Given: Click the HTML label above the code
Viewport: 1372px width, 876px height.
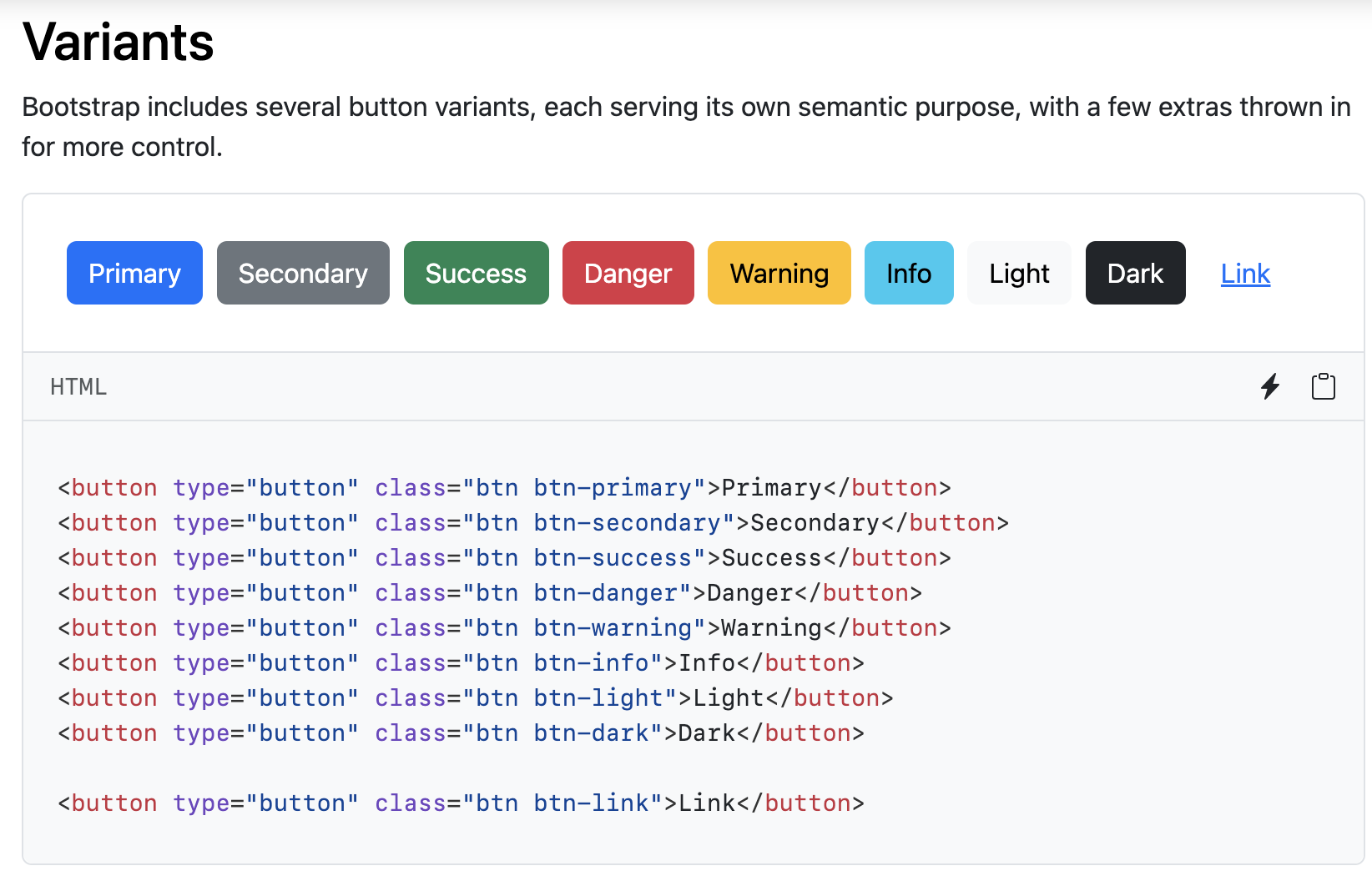Looking at the screenshot, I should tap(78, 387).
